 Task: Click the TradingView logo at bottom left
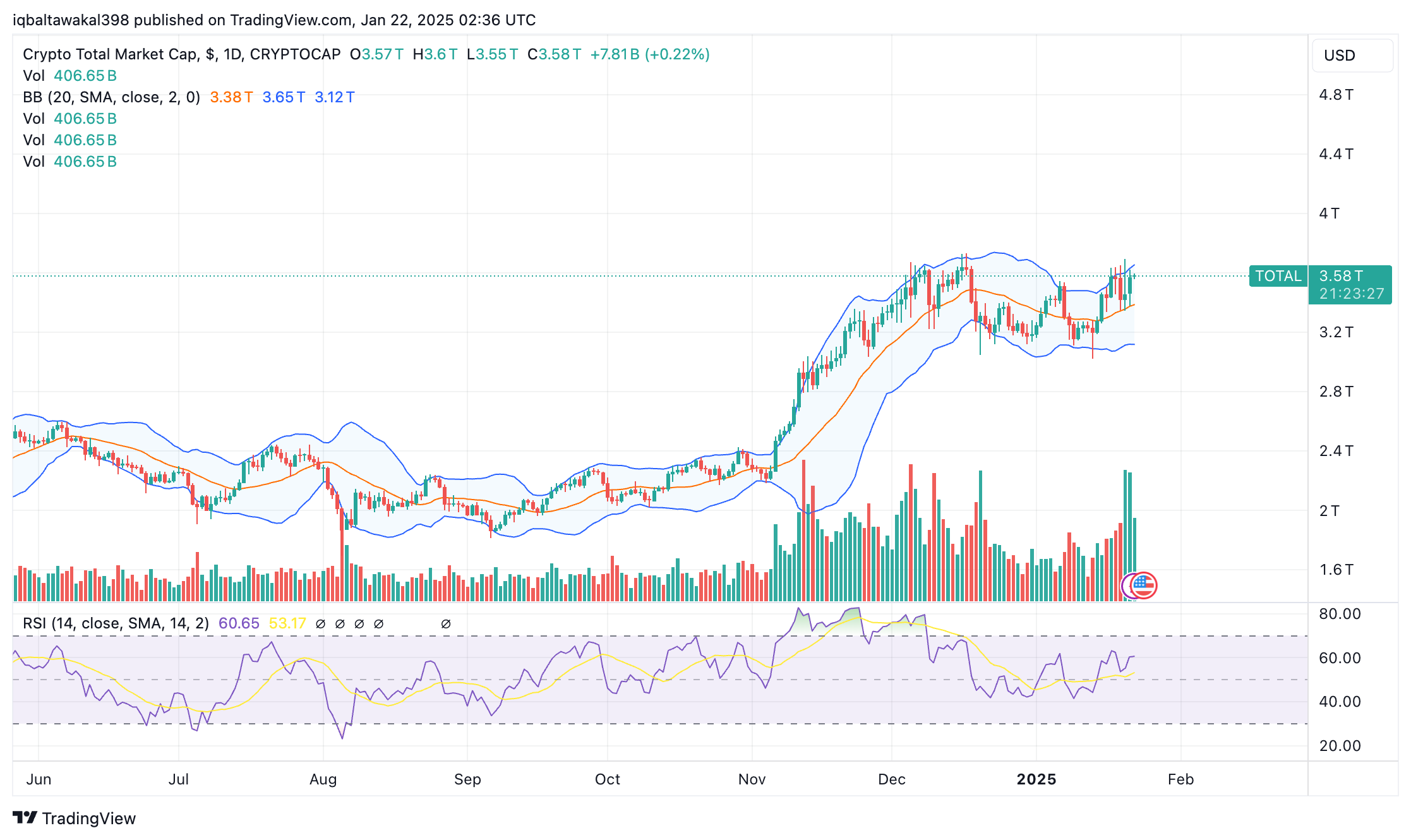(75, 818)
